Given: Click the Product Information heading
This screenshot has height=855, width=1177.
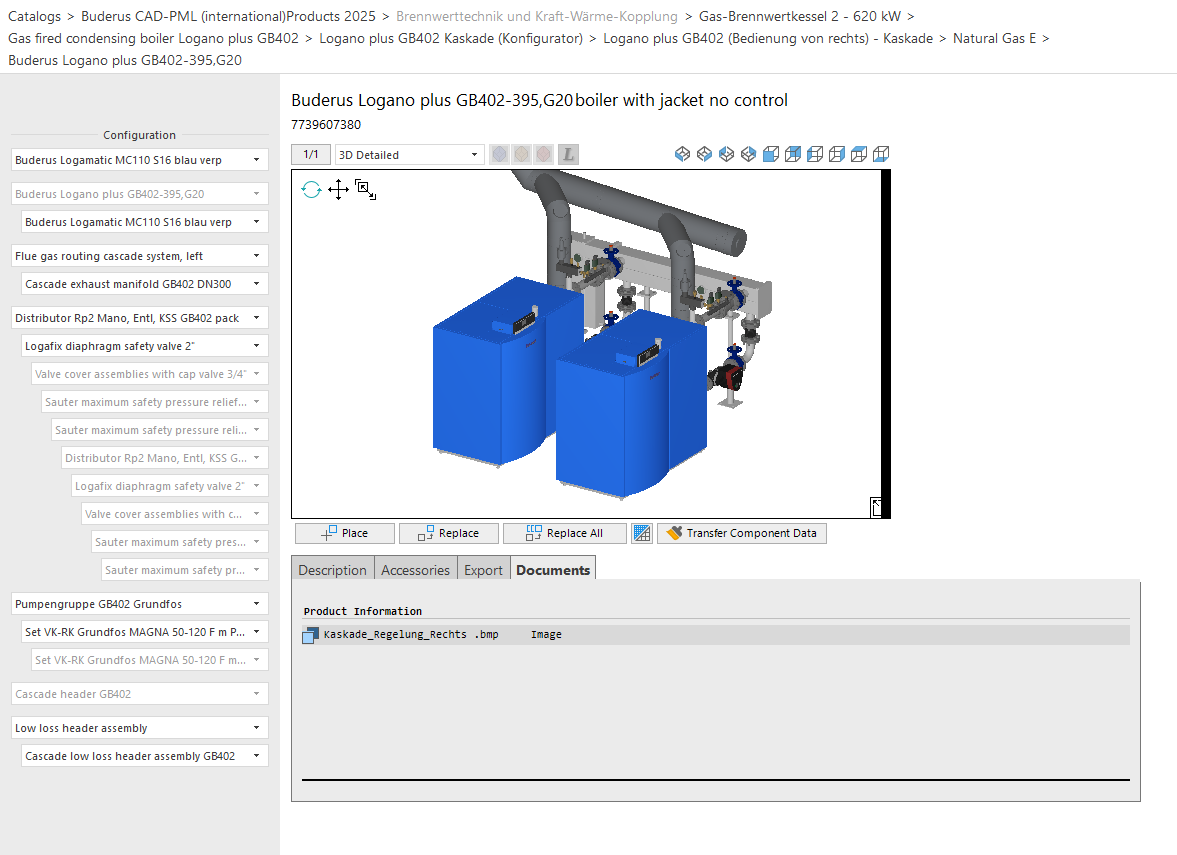Looking at the screenshot, I should click(x=363, y=611).
